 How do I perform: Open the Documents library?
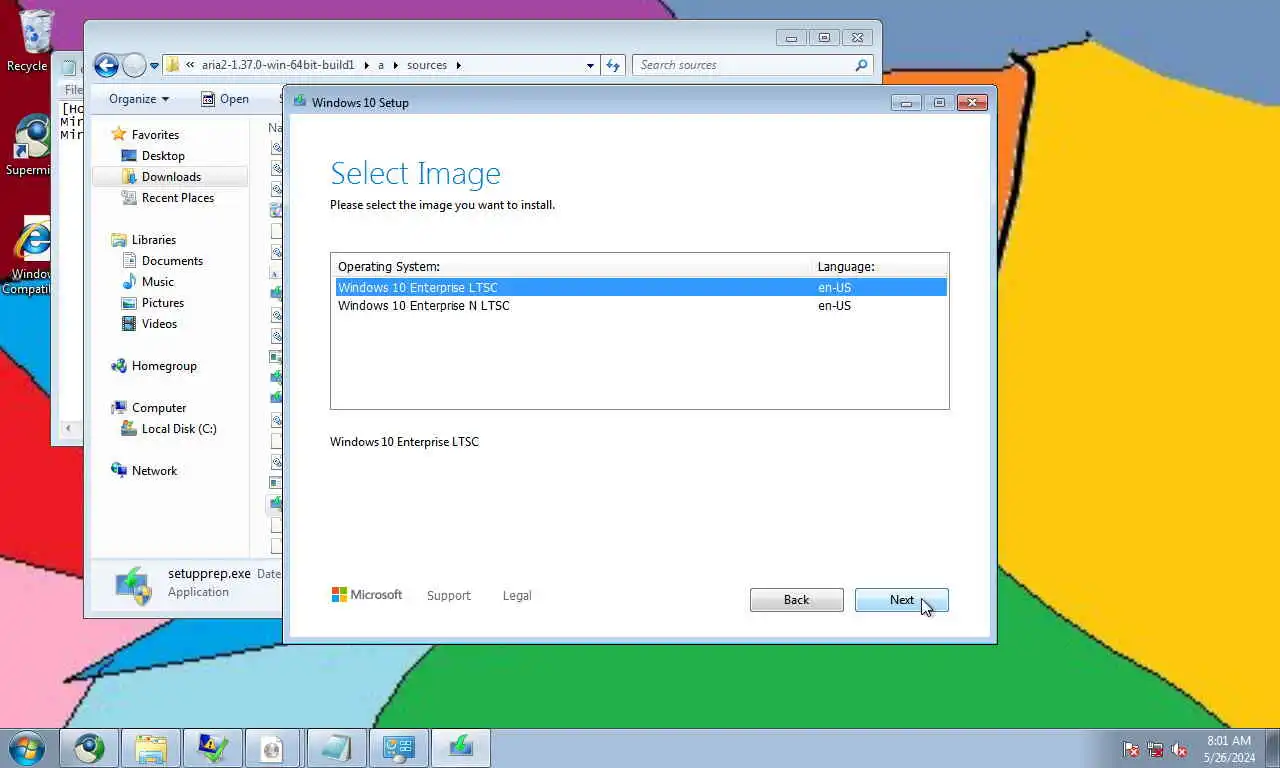[x=172, y=261]
